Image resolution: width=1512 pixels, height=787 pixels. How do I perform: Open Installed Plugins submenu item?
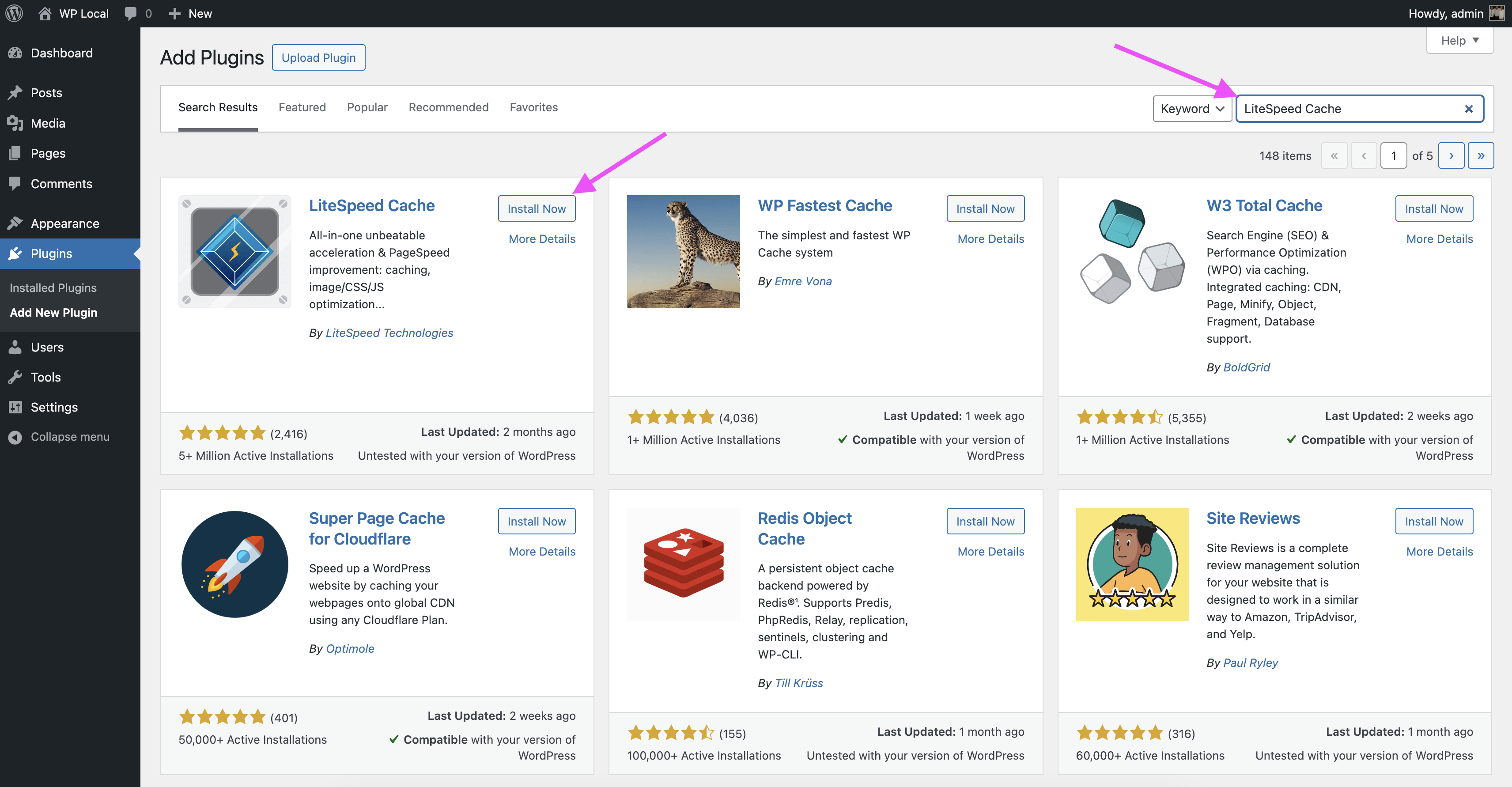coord(53,288)
